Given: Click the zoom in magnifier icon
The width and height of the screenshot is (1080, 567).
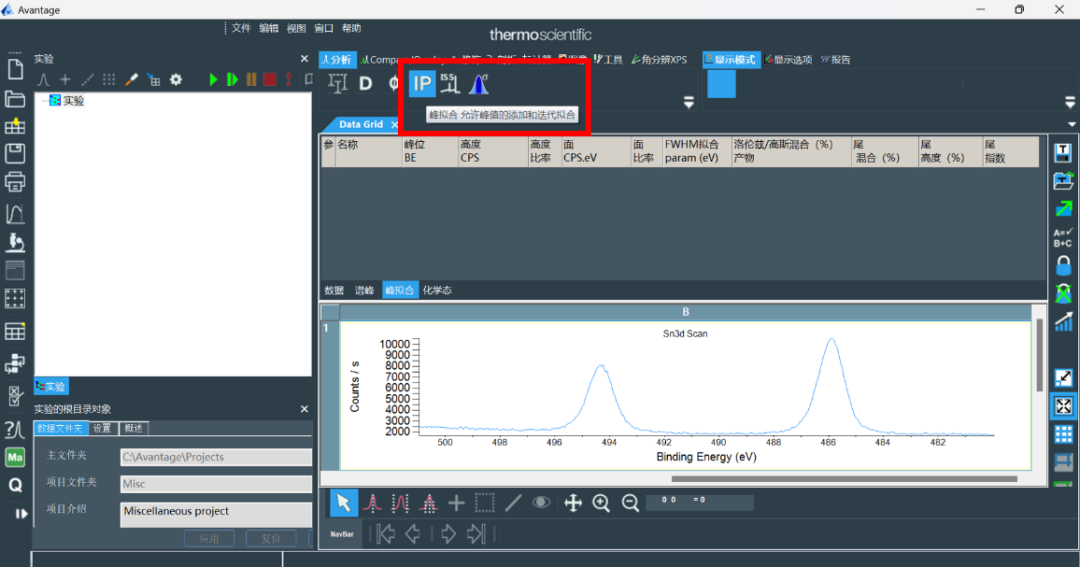Looking at the screenshot, I should [601, 503].
